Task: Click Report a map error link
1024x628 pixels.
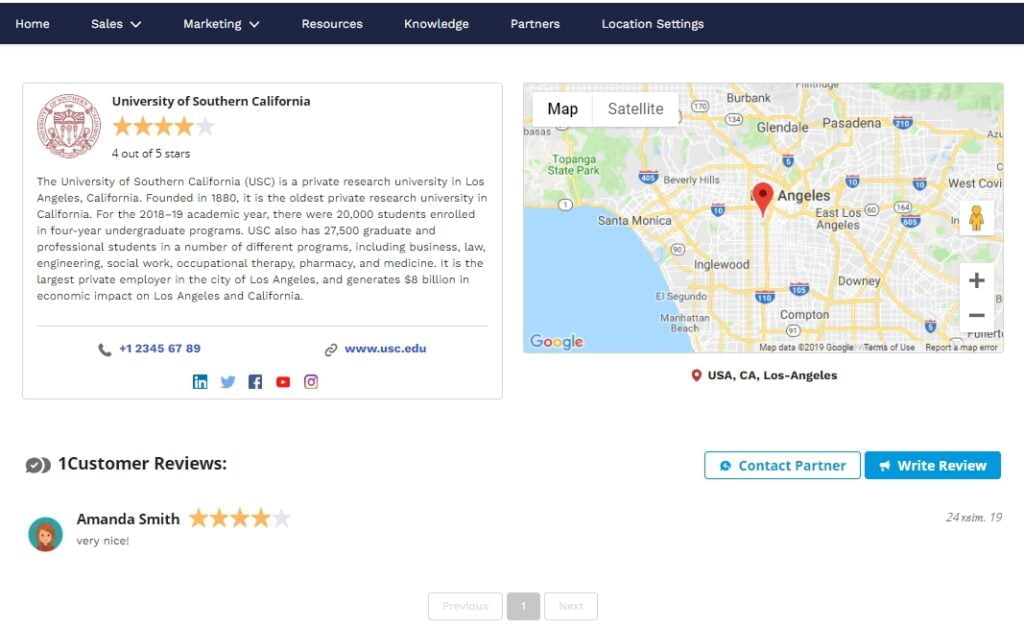Action: (x=961, y=347)
